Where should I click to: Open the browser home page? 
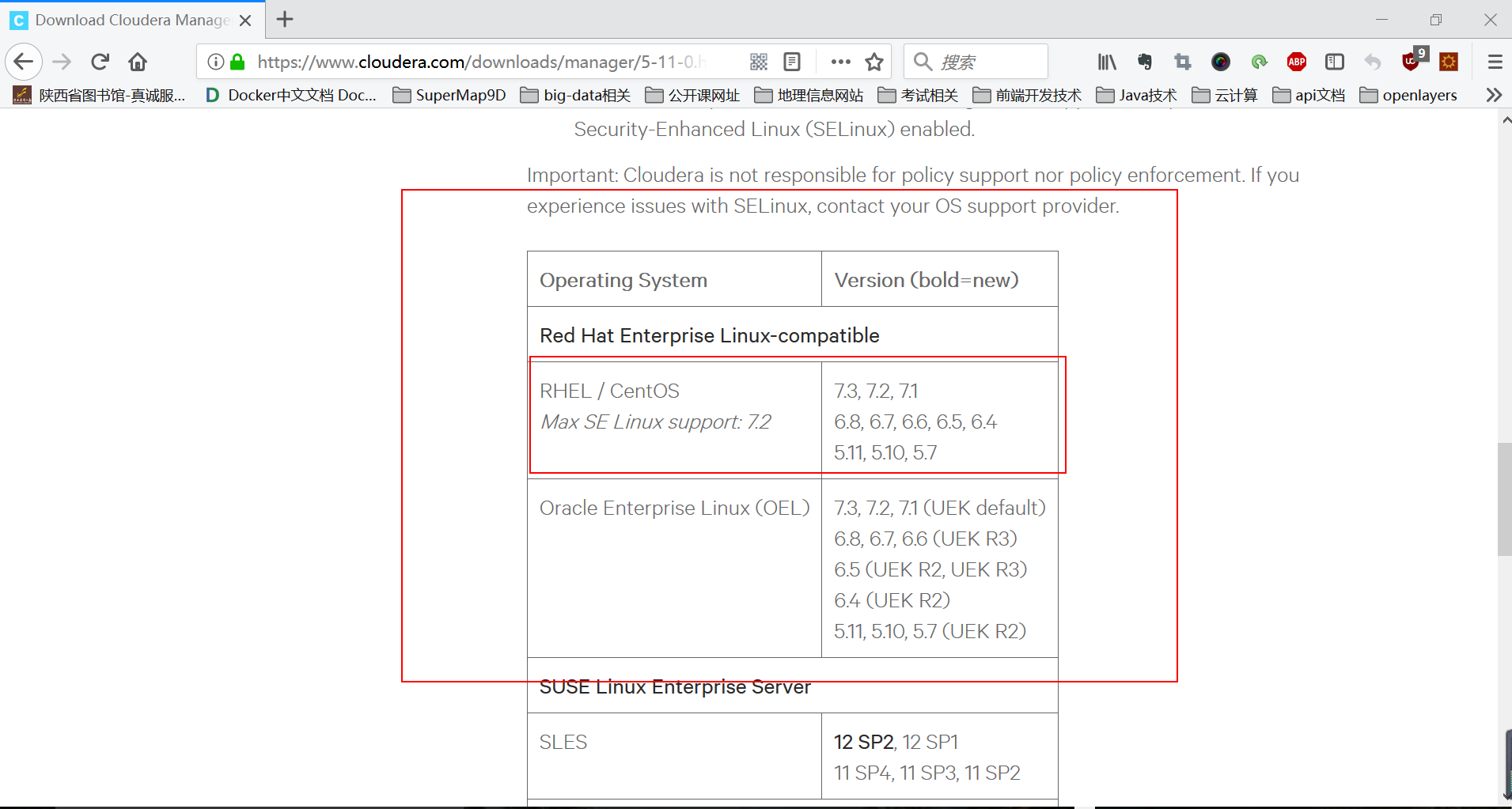click(x=138, y=62)
